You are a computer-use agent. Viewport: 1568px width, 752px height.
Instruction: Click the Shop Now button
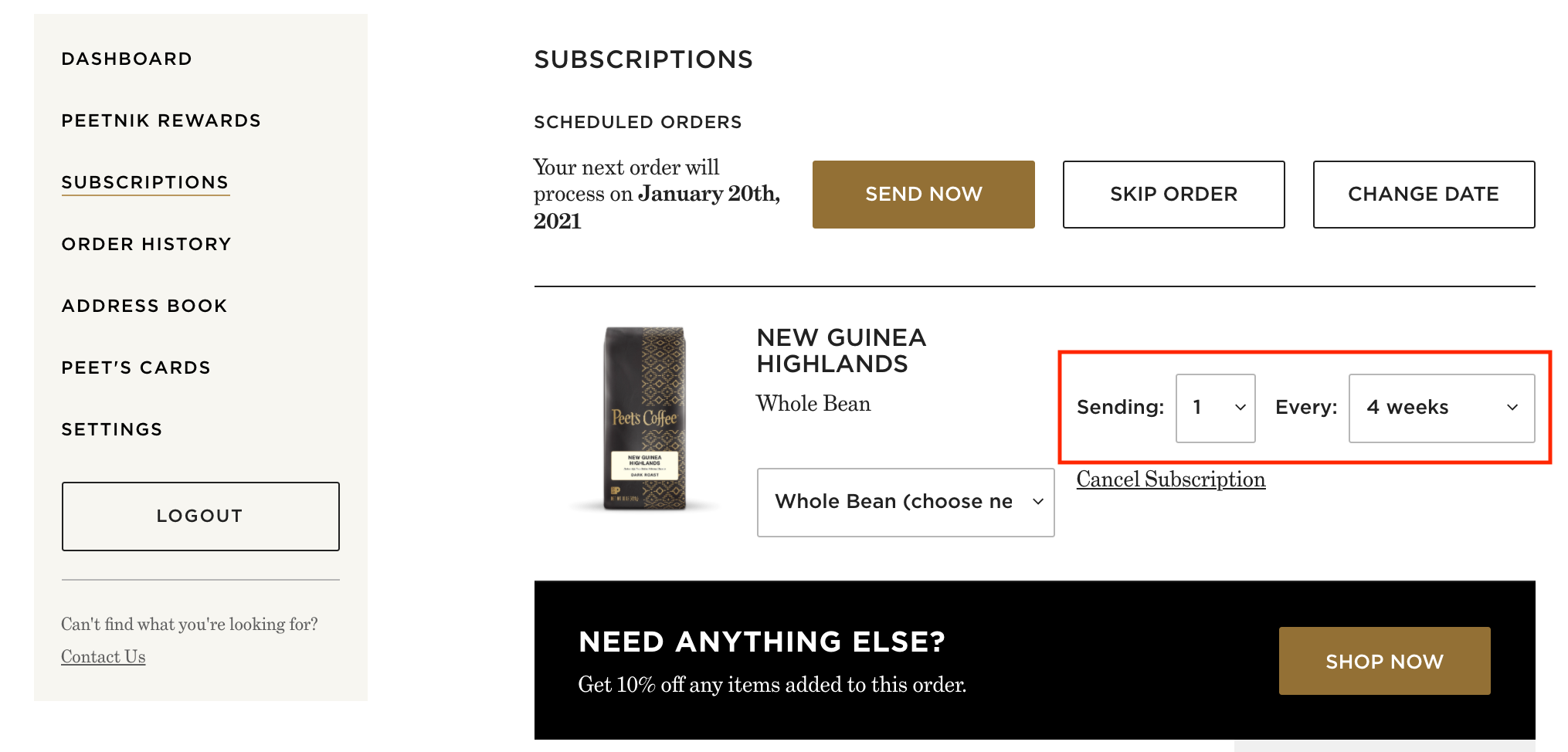[1384, 661]
